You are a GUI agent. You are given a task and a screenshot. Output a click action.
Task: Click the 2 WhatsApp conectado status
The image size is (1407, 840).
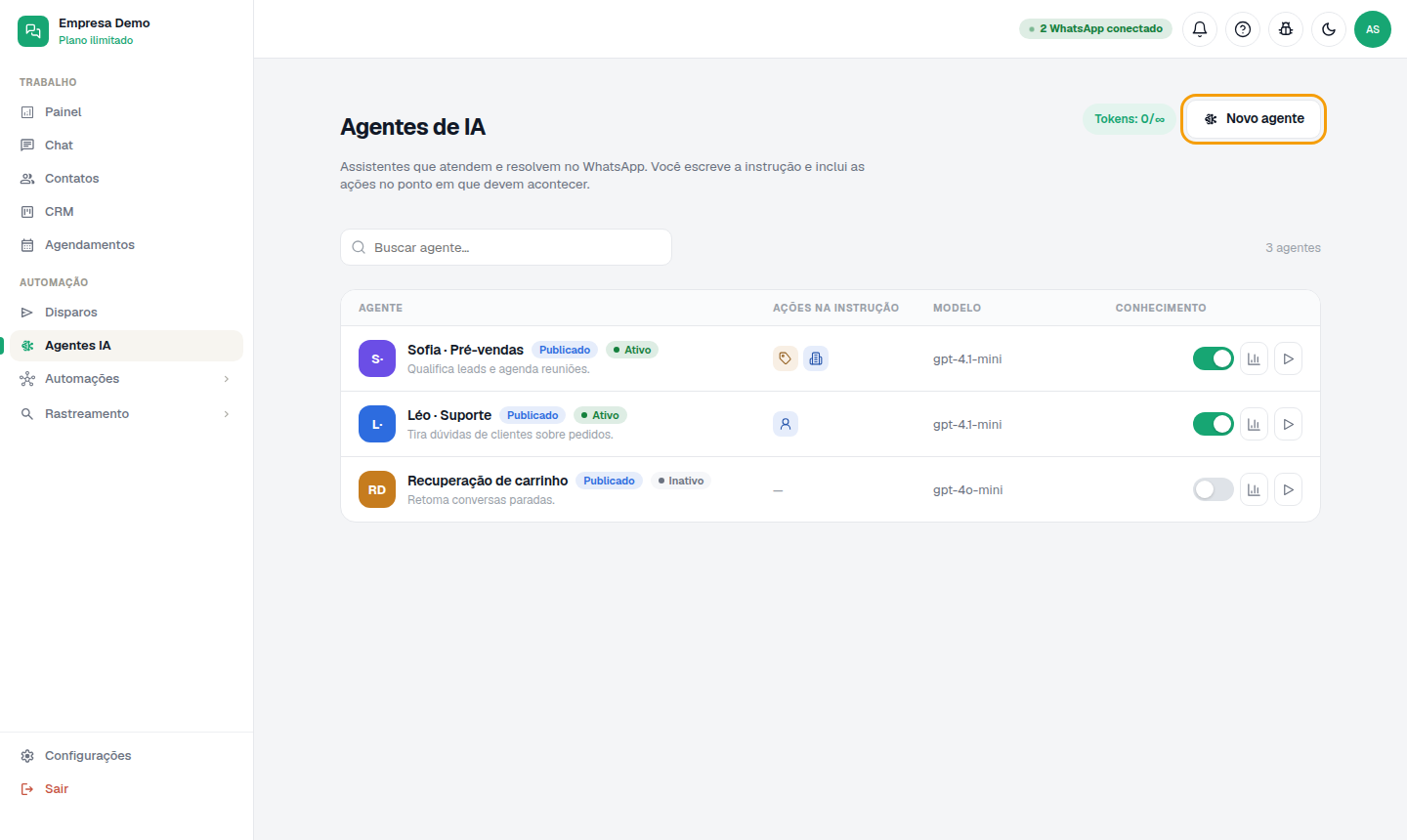1095,29
